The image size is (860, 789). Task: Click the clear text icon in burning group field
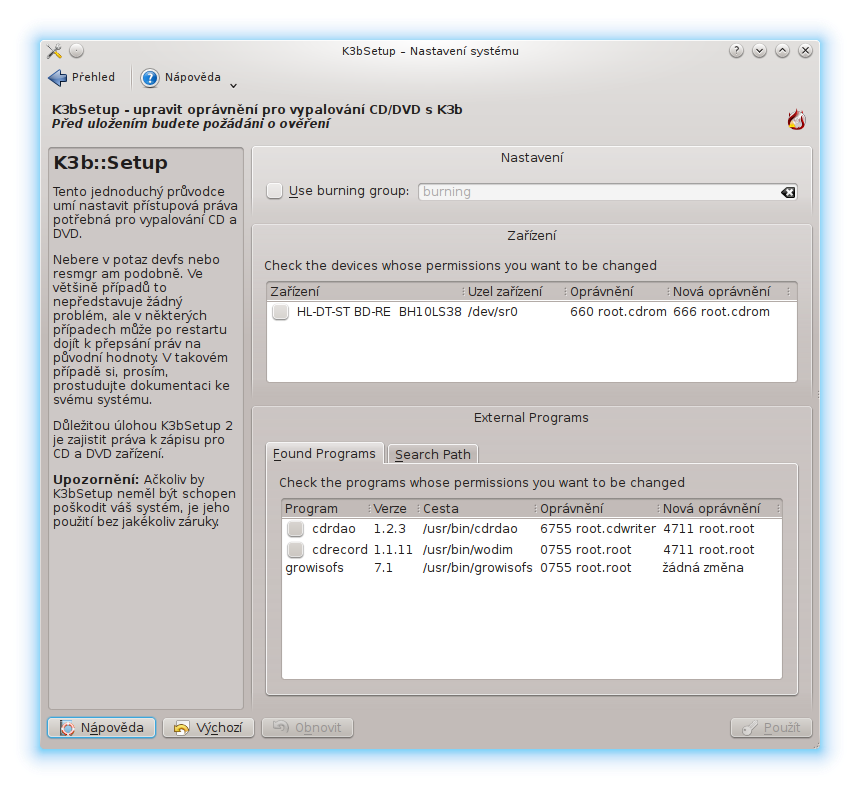pos(788,192)
